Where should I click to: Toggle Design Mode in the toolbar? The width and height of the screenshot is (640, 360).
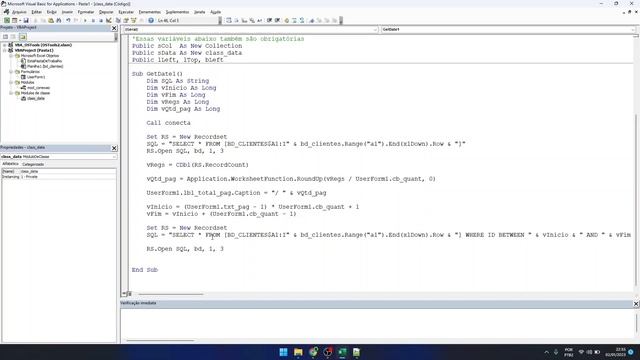pyautogui.click(x=109, y=20)
